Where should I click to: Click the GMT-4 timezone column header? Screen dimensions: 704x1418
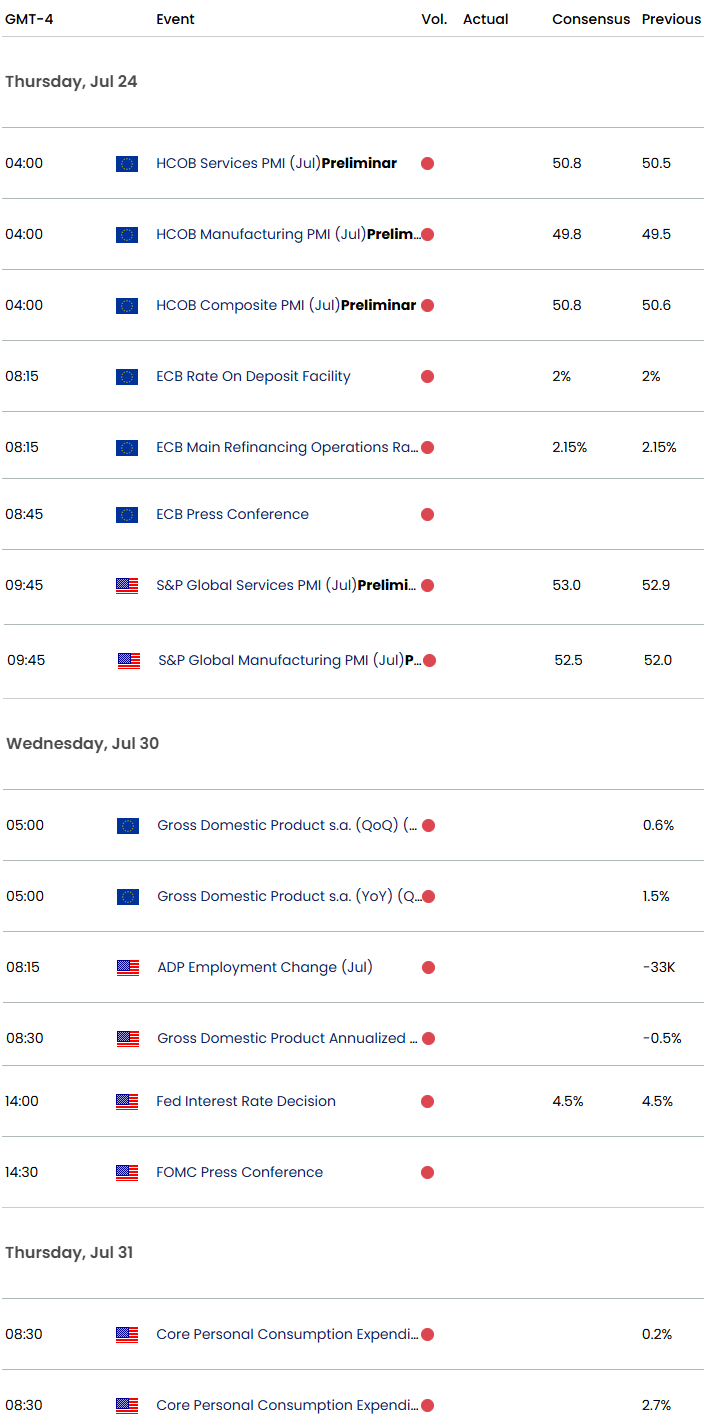29,19
